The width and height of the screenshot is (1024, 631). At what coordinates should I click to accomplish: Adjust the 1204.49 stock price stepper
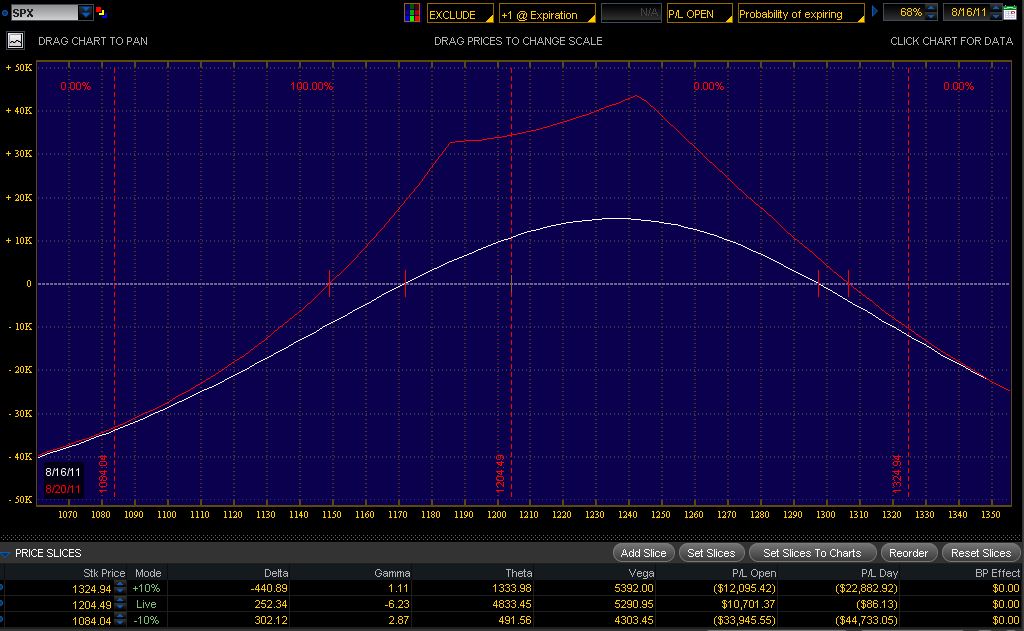(x=120, y=604)
